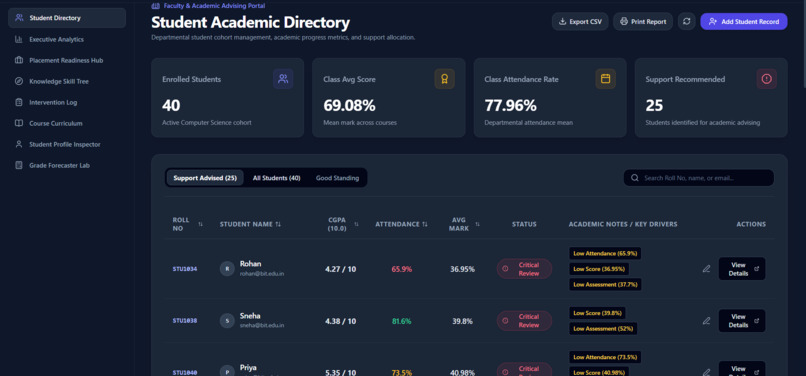The width and height of the screenshot is (806, 376).
Task: Click the Low Attendance (73.5%) tag
Action: coord(605,357)
